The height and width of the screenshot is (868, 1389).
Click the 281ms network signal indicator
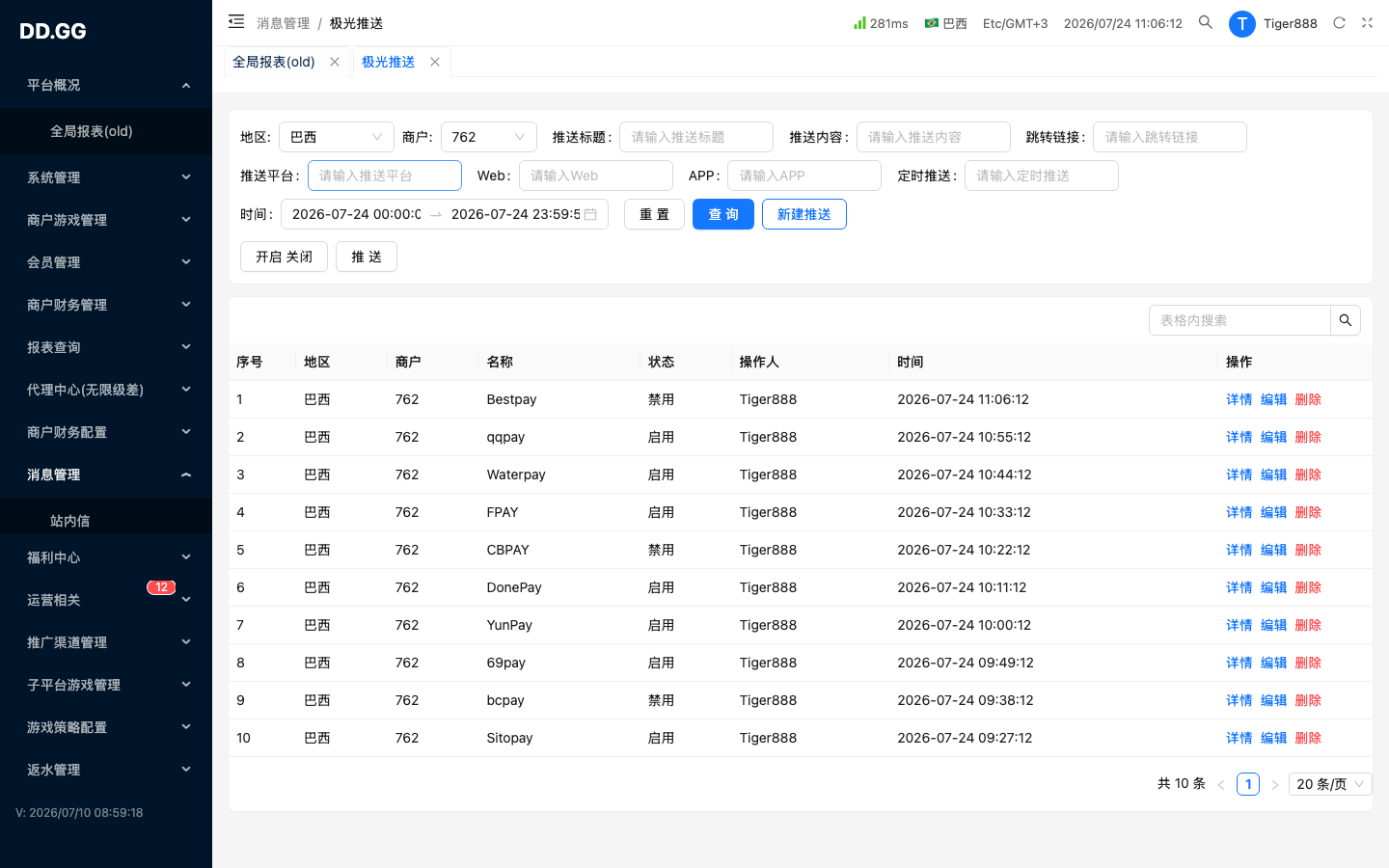(x=881, y=23)
